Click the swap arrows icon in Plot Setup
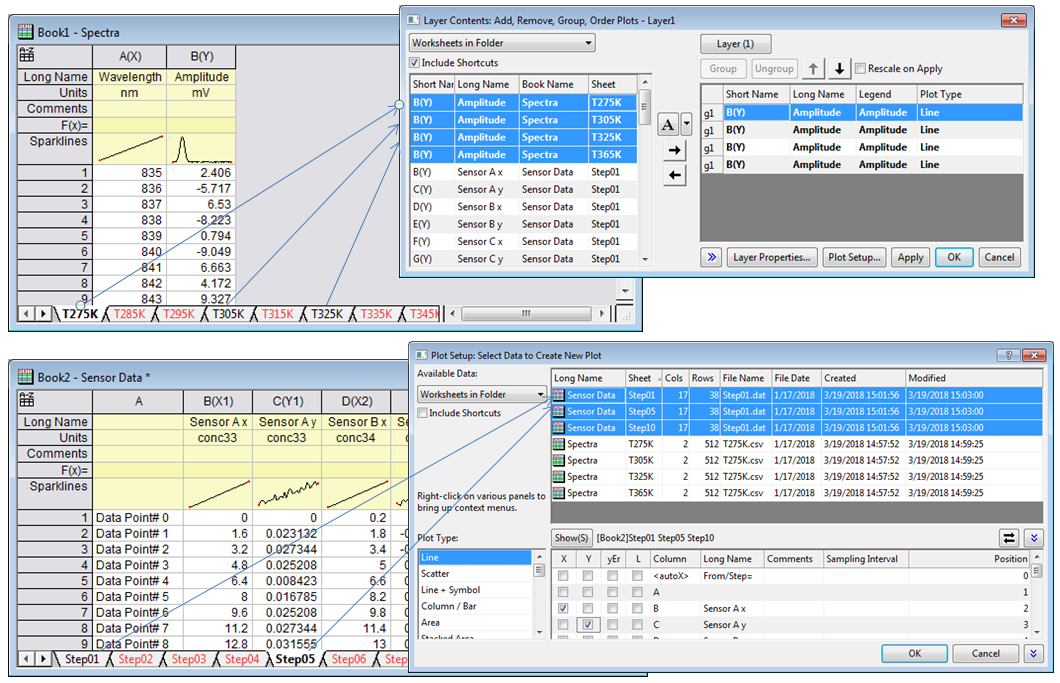The image size is (1060, 683). click(1009, 537)
